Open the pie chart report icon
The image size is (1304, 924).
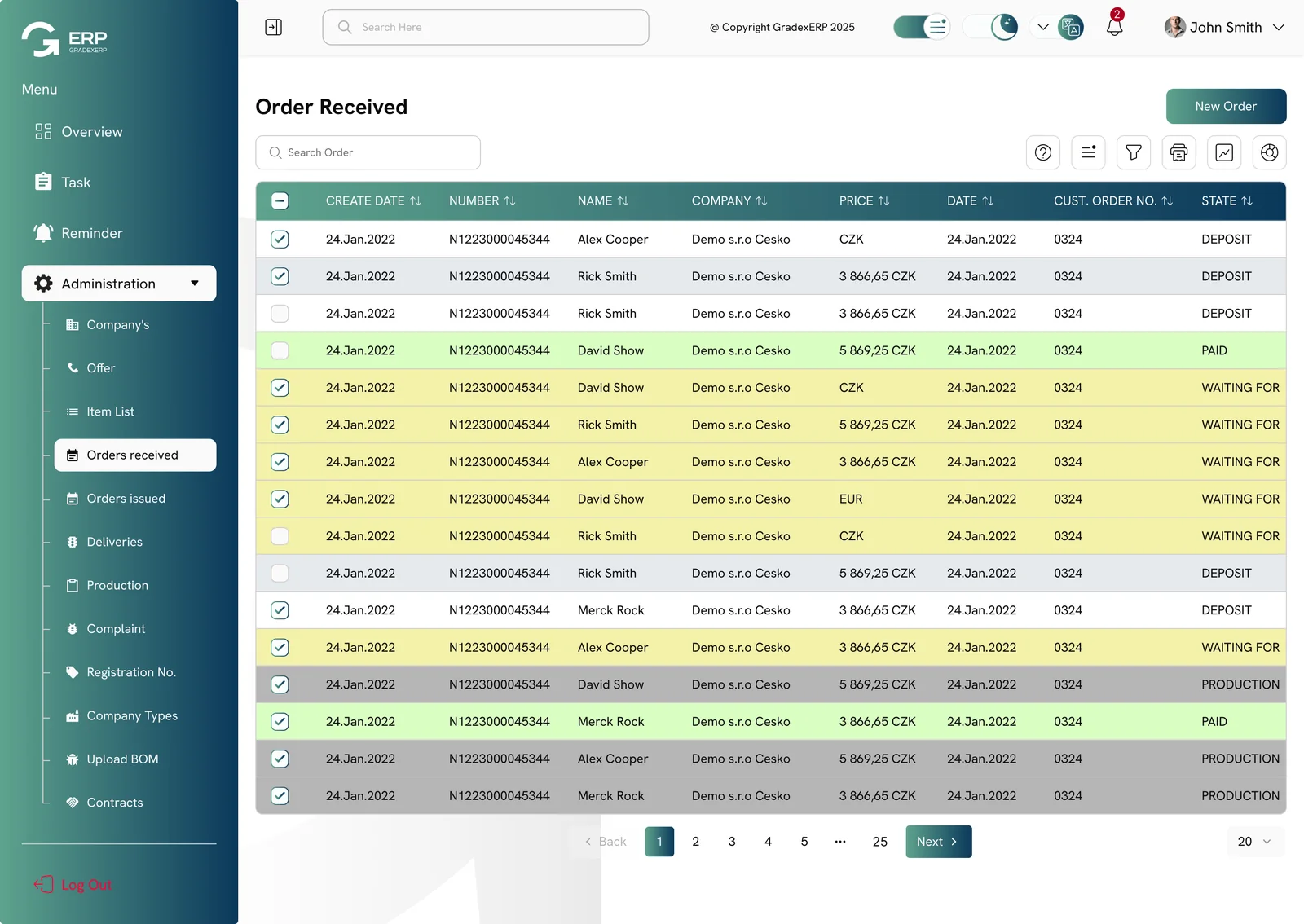click(x=1269, y=152)
